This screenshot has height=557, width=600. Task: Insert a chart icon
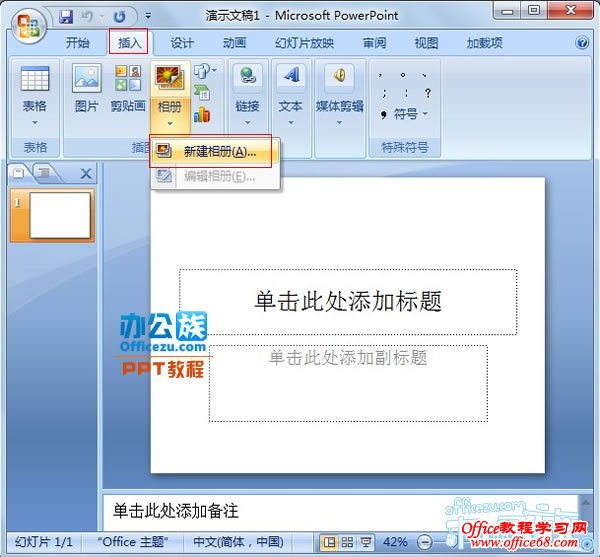(x=202, y=114)
